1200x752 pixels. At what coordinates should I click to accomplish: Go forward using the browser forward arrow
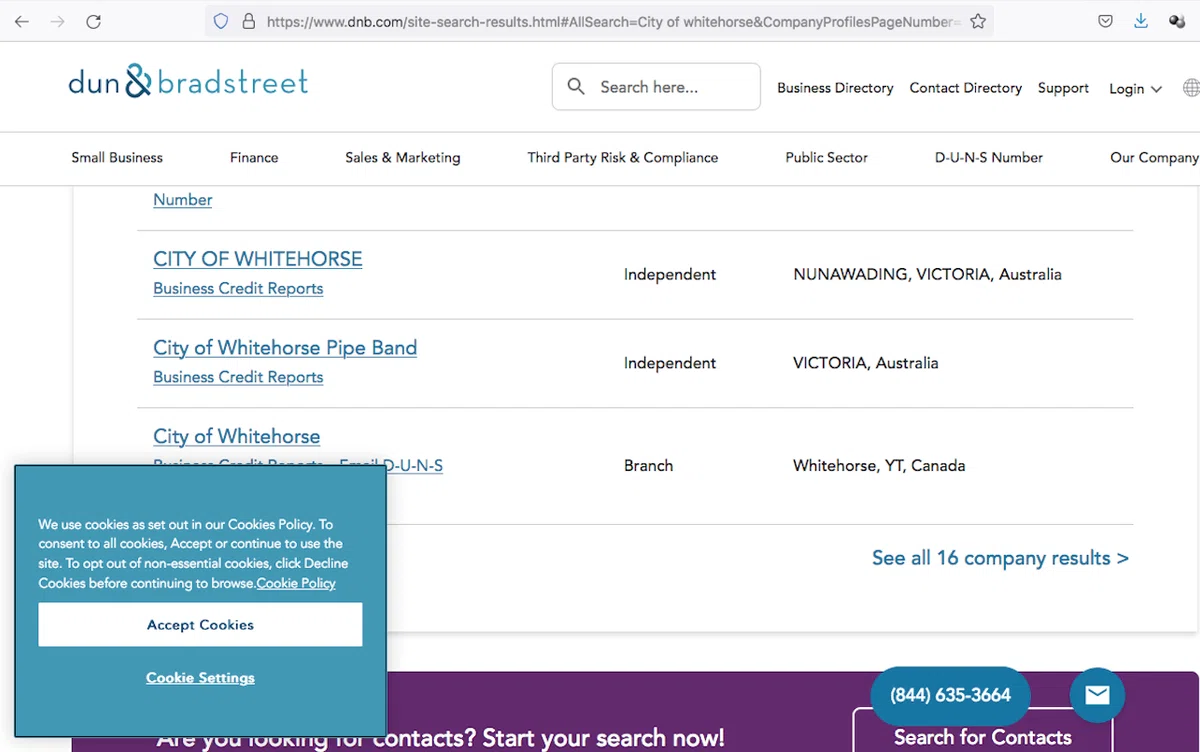coord(57,21)
